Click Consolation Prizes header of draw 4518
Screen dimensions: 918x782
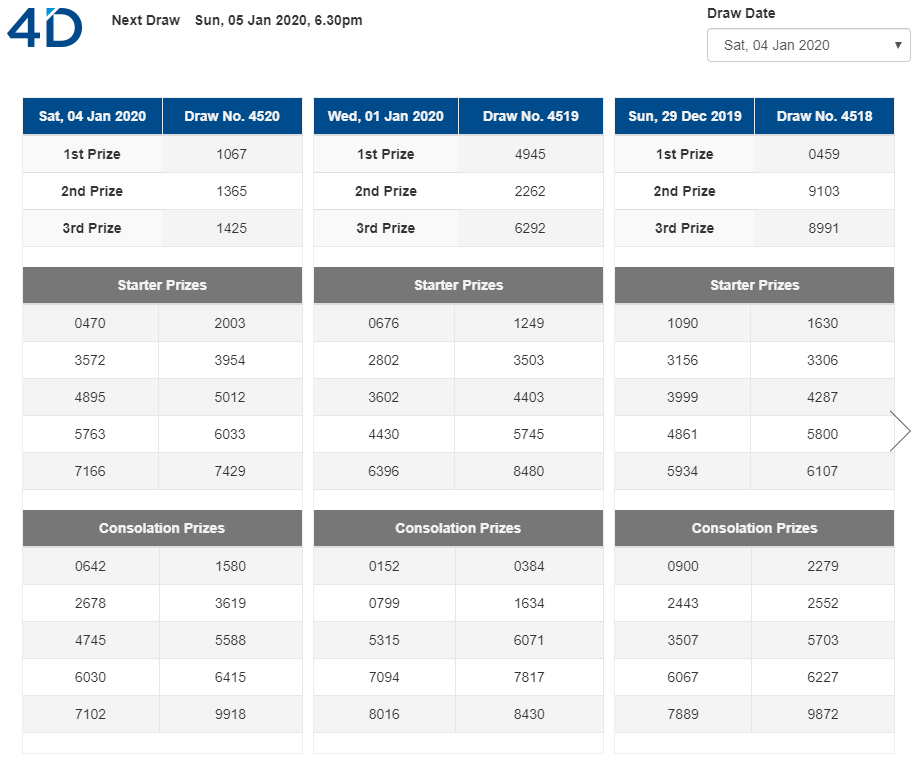pyautogui.click(x=755, y=528)
